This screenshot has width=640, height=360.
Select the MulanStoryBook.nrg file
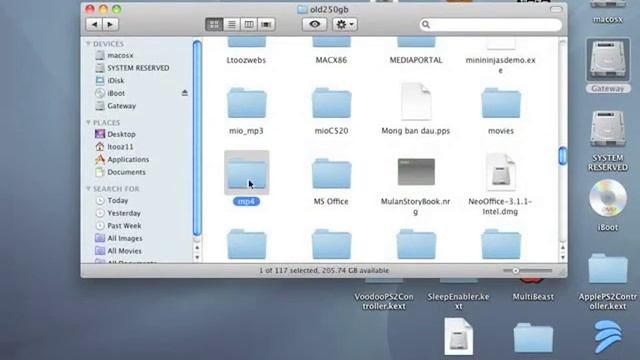tap(416, 172)
